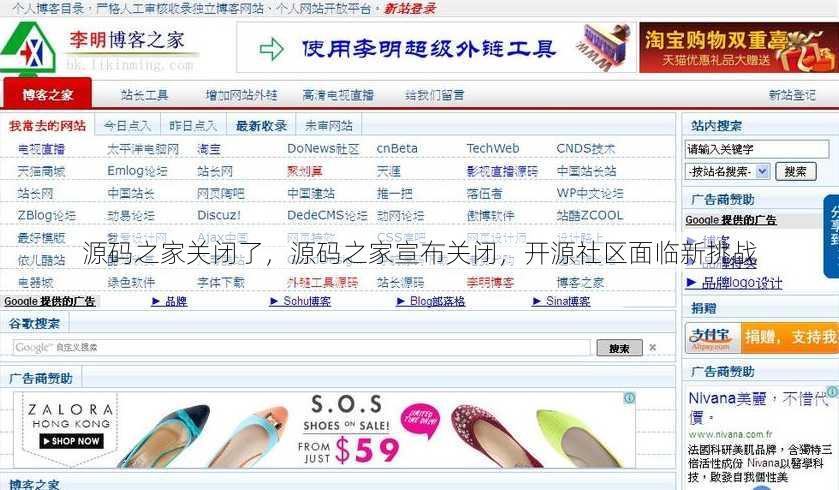Open the 太平洋电脑网 link

click(143, 149)
